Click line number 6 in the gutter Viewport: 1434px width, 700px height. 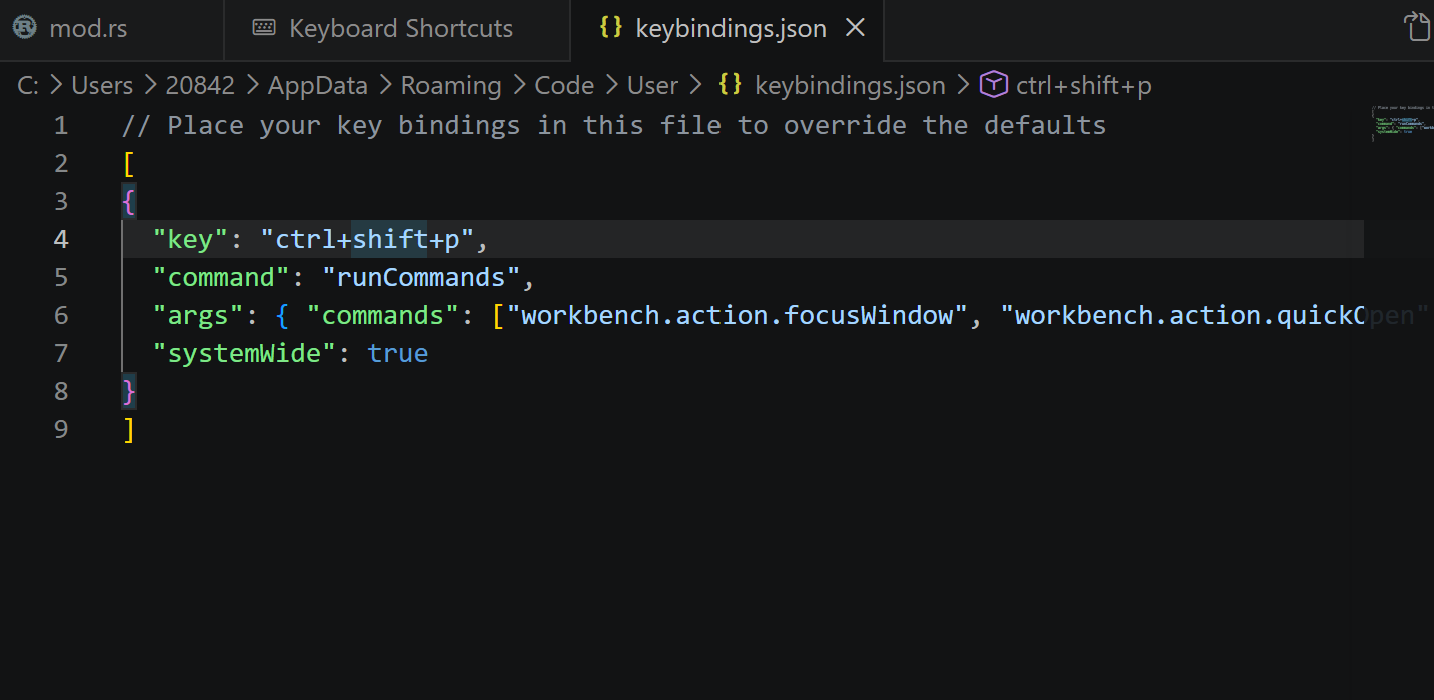click(x=61, y=316)
